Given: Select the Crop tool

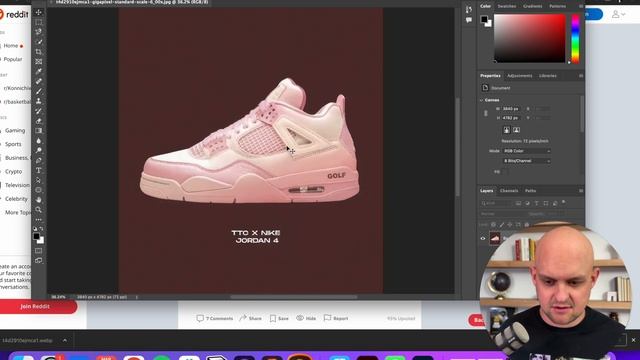Looking at the screenshot, I should (39, 52).
